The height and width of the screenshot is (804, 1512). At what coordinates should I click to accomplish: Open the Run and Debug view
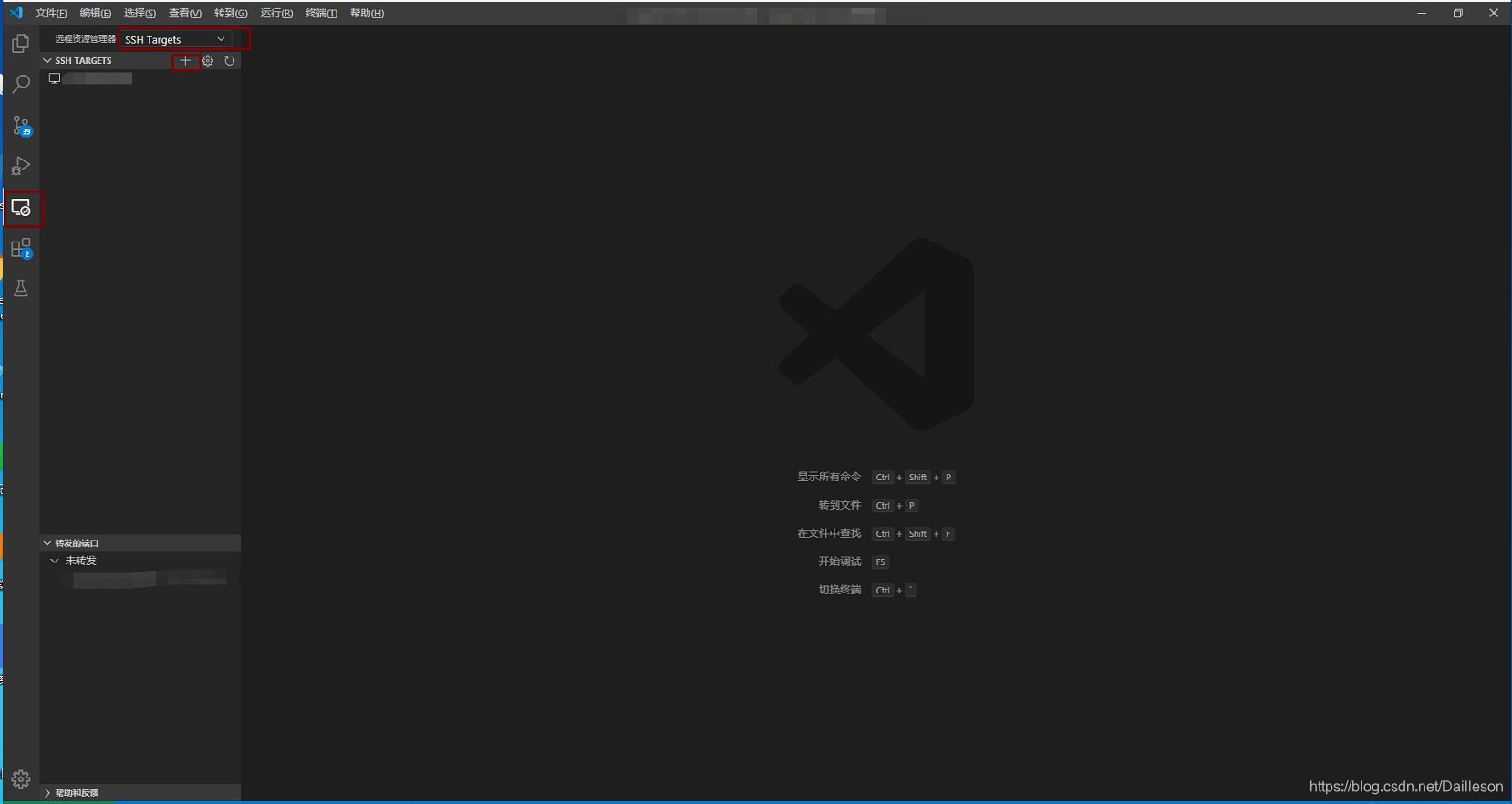pyautogui.click(x=21, y=166)
